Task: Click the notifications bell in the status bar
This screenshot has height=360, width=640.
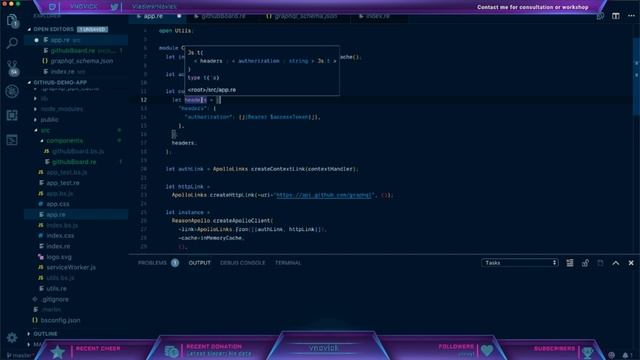Action: click(x=625, y=355)
